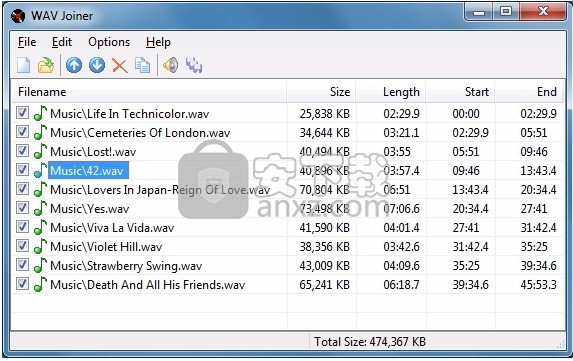
Task: Click note icon for Death And All His Friends
Action: click(40, 284)
